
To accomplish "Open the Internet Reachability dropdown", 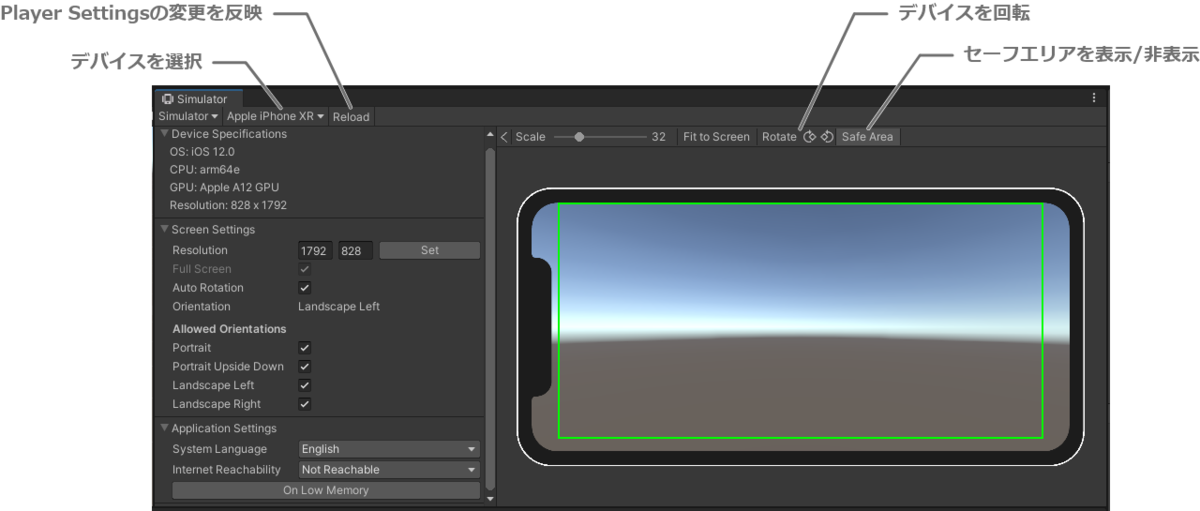I will [389, 469].
